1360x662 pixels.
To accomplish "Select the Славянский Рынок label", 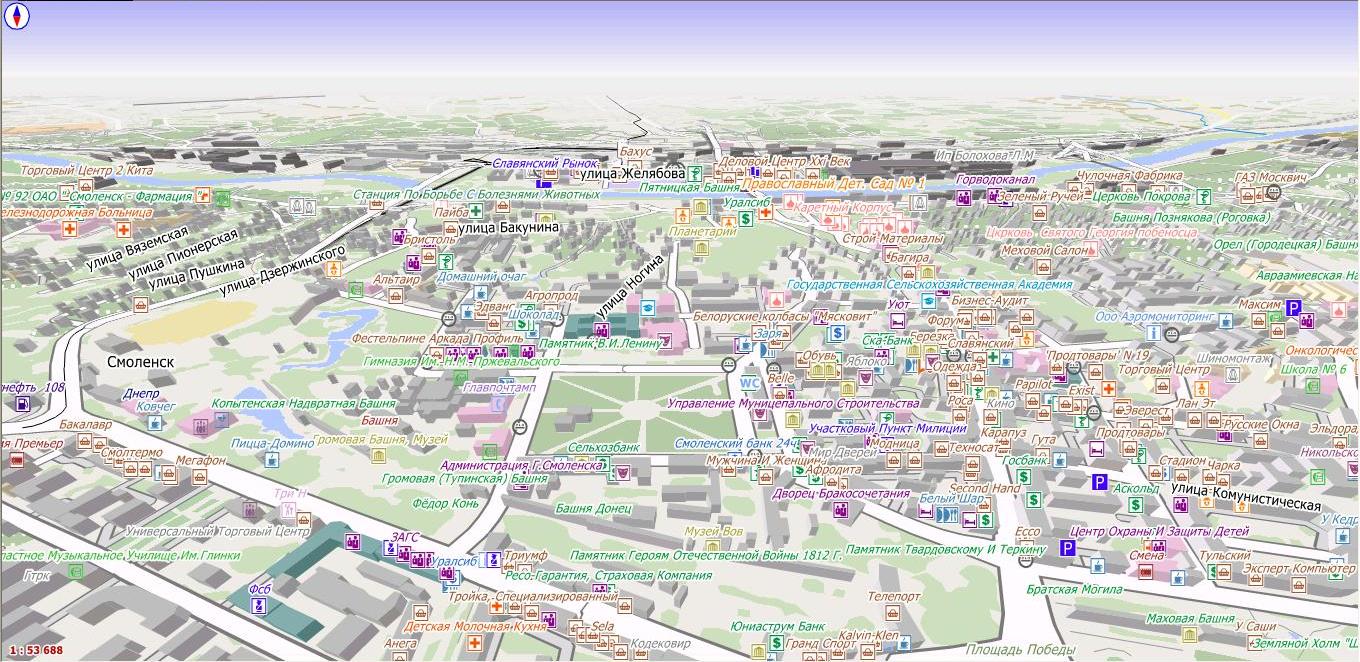I will point(545,162).
